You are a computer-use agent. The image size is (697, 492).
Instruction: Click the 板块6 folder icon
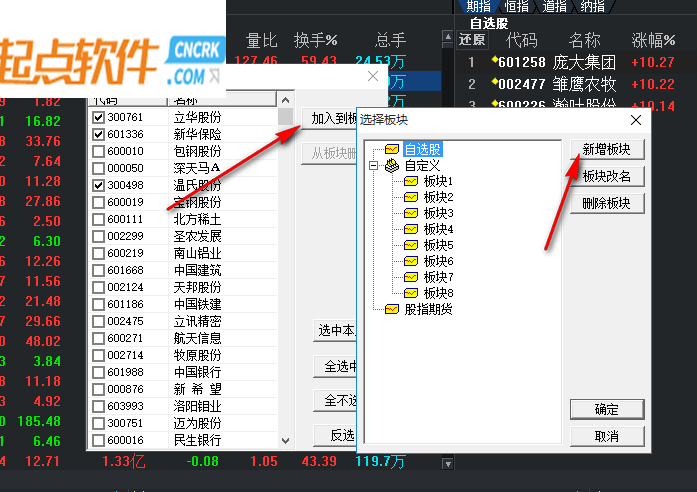coord(411,261)
